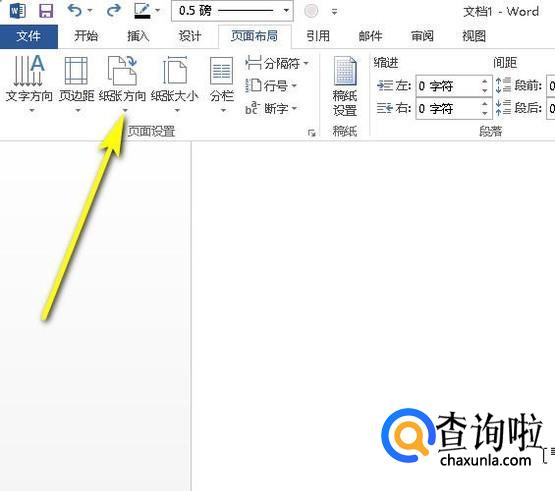Switch to the 插入 tab
The width and height of the screenshot is (555, 491).
(138, 36)
